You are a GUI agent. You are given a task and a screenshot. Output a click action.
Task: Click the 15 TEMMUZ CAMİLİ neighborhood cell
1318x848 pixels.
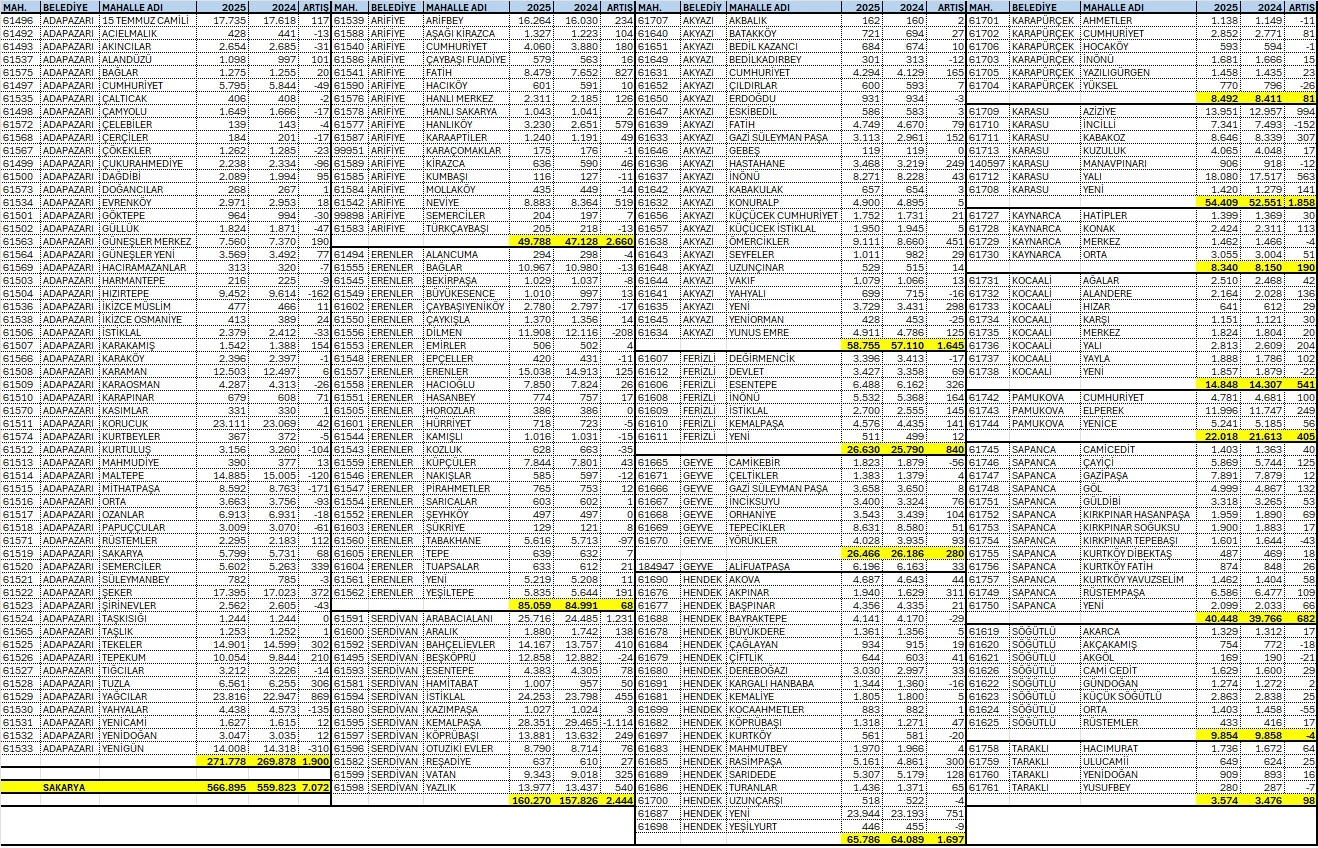coord(133,20)
